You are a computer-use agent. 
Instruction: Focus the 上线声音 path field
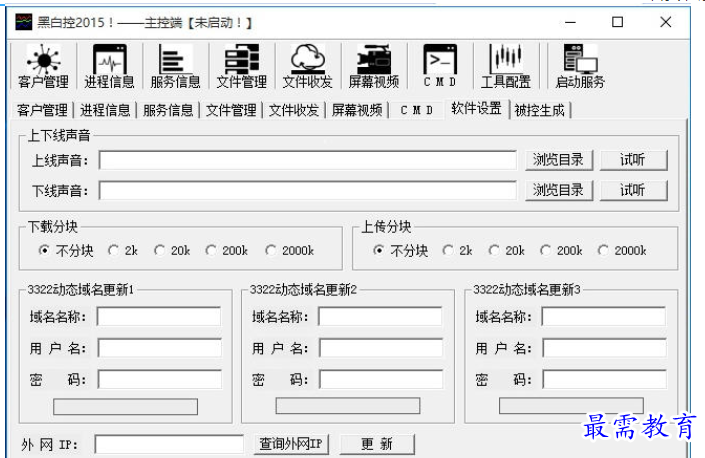point(308,160)
